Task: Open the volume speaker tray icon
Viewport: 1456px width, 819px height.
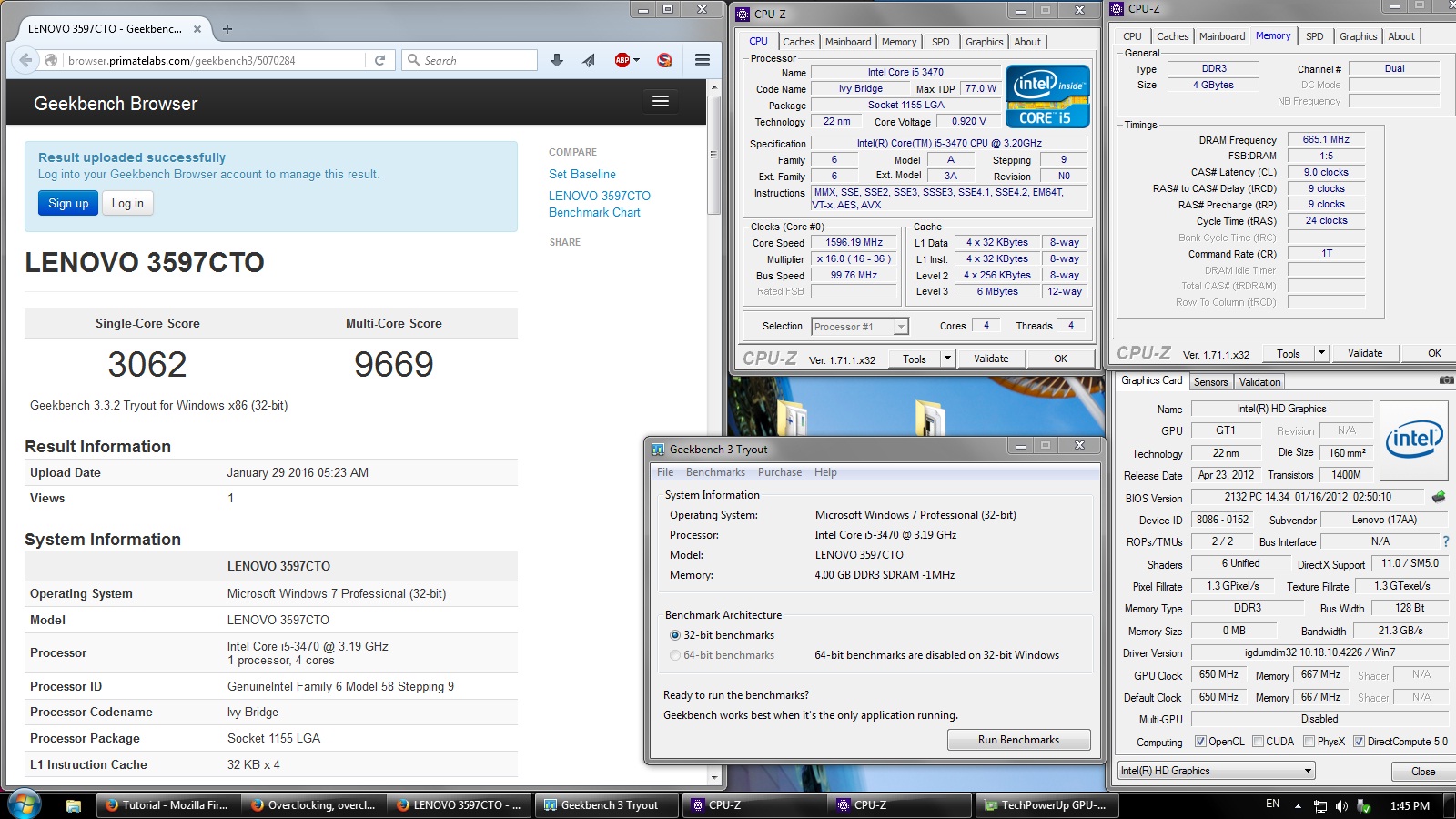Action: coord(1341,805)
